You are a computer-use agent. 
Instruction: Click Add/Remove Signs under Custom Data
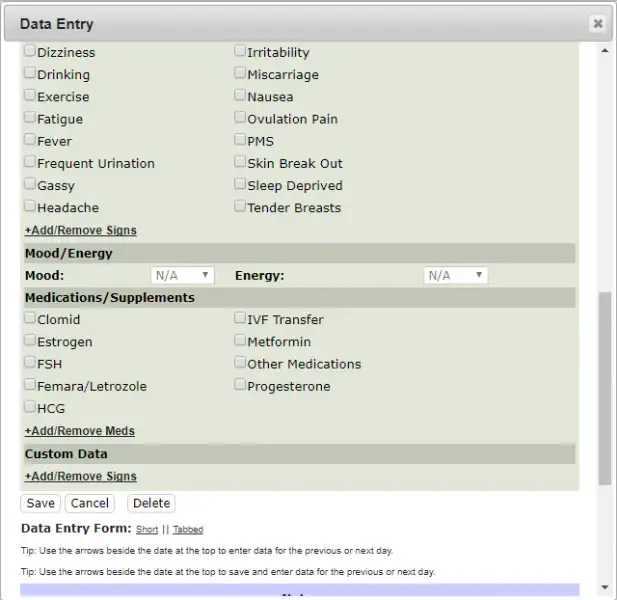(80, 476)
